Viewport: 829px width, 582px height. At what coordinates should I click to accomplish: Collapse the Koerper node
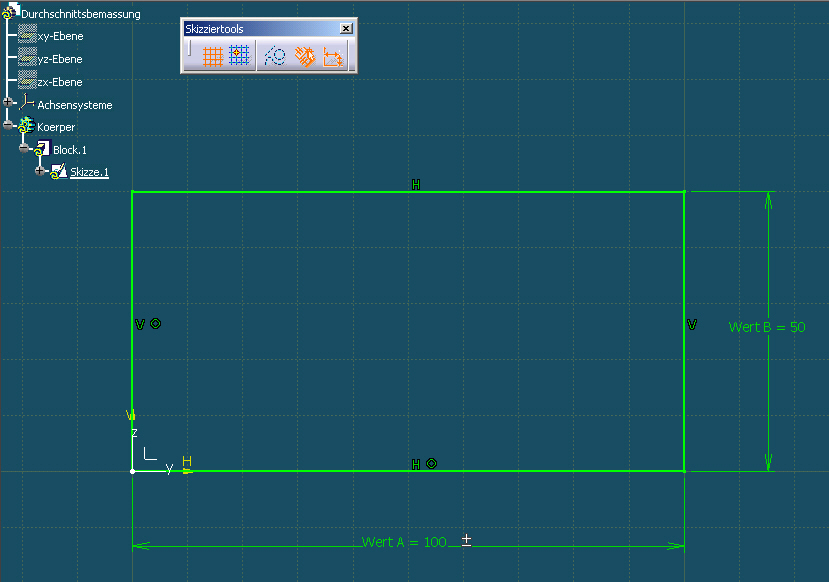[x=7, y=125]
